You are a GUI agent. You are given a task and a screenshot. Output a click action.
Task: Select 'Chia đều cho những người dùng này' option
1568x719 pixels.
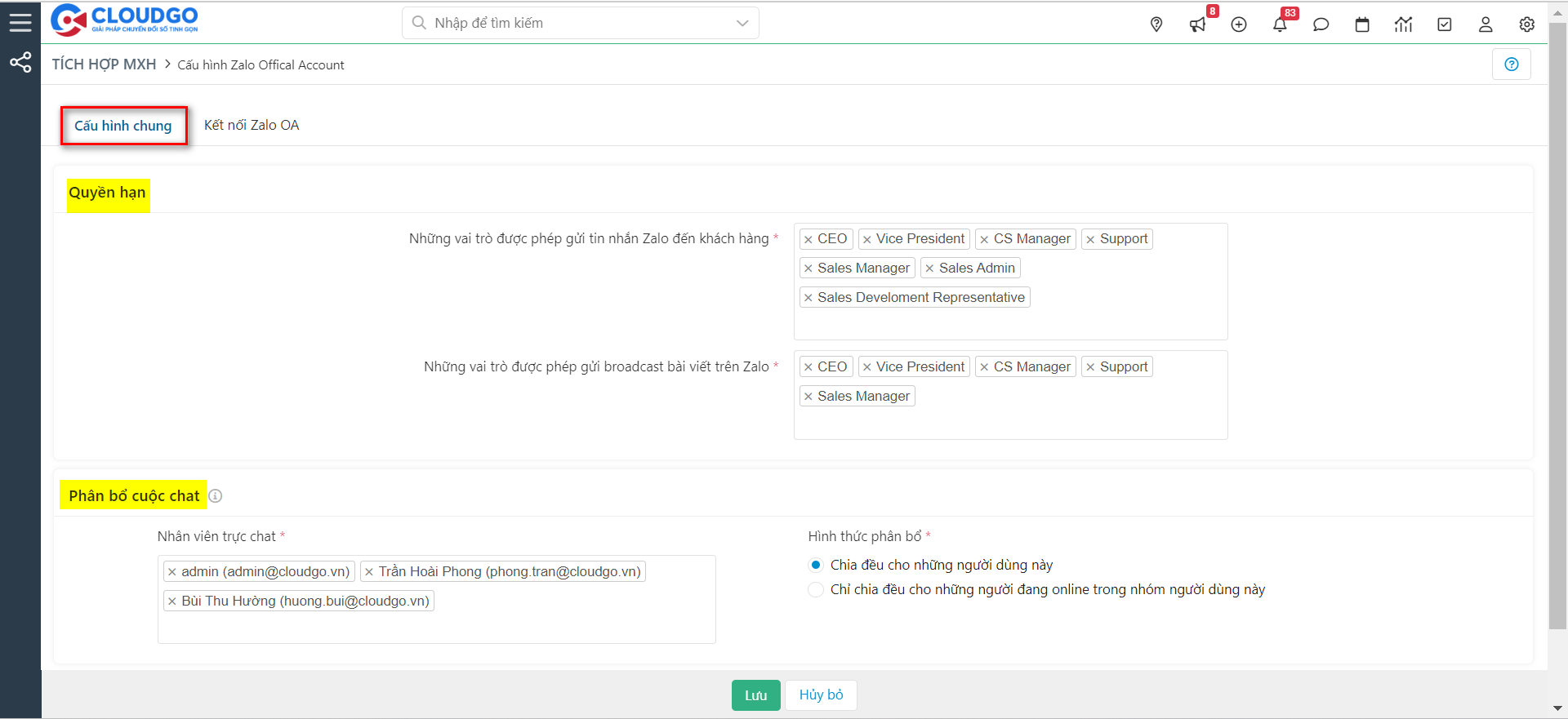click(x=816, y=565)
